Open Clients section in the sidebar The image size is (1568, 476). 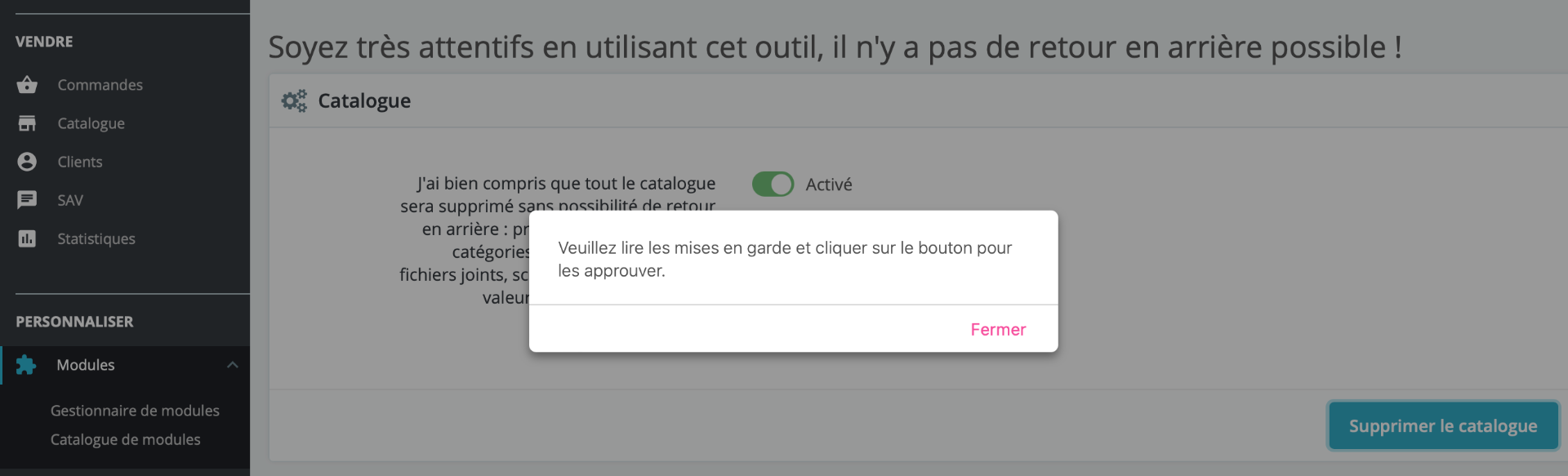[x=80, y=162]
